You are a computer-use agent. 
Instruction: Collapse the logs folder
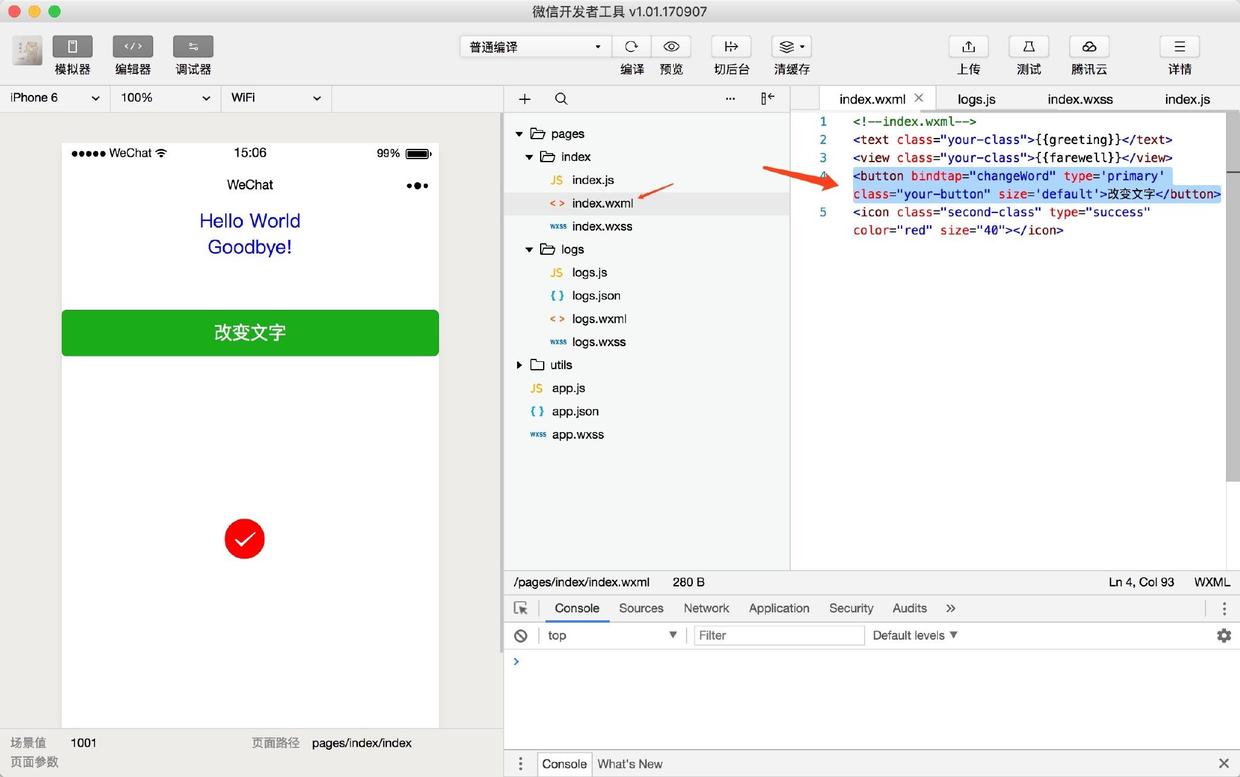(529, 250)
